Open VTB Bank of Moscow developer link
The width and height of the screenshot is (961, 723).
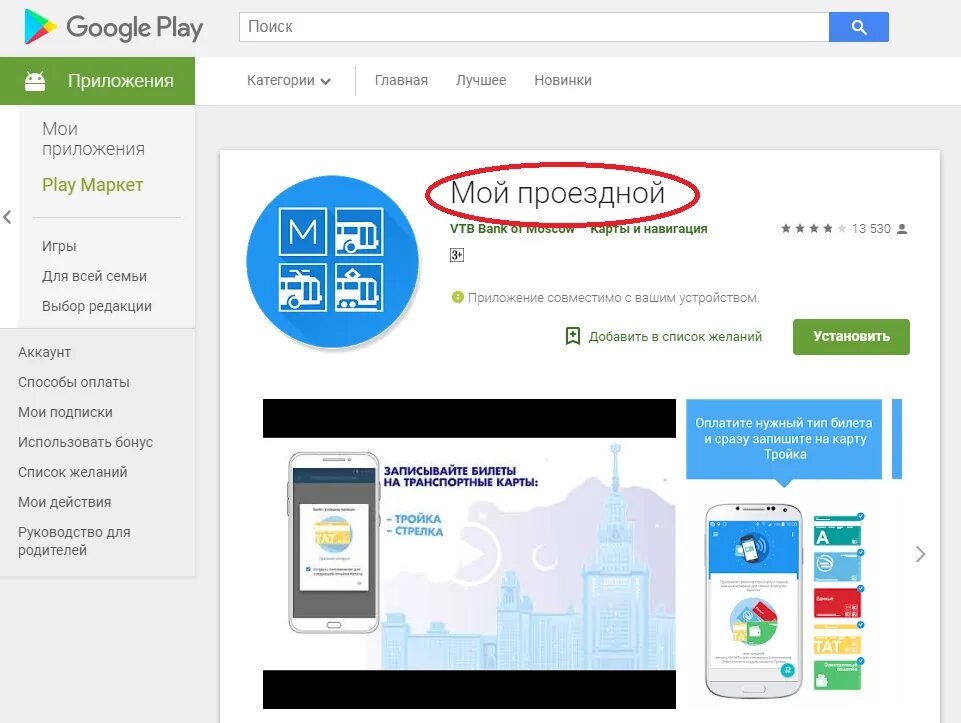pos(512,229)
